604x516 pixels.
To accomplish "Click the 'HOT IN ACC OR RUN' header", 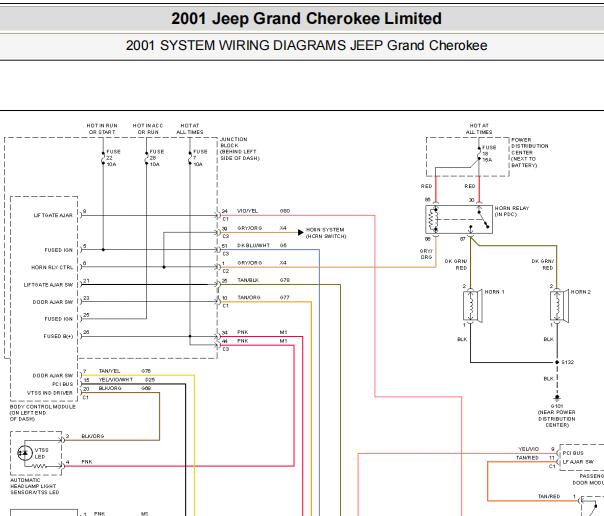I will click(148, 129).
